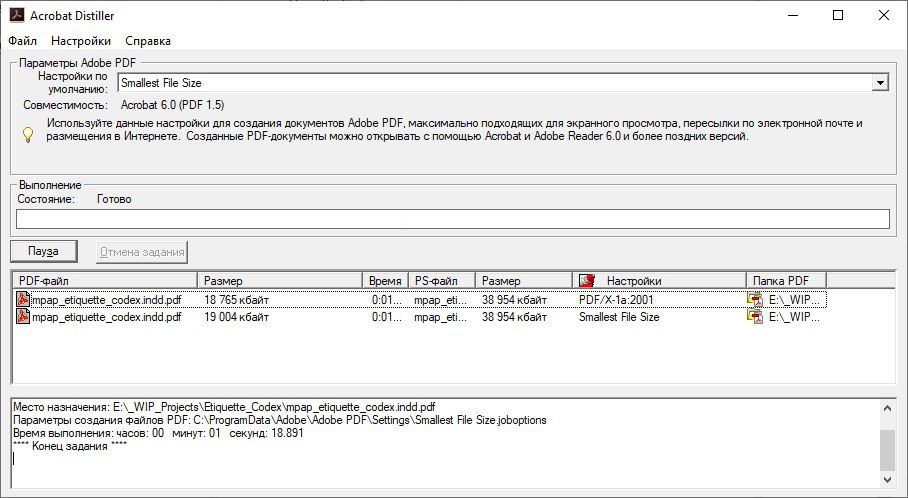Click the 18 765 кбайт size cell

tap(236, 300)
